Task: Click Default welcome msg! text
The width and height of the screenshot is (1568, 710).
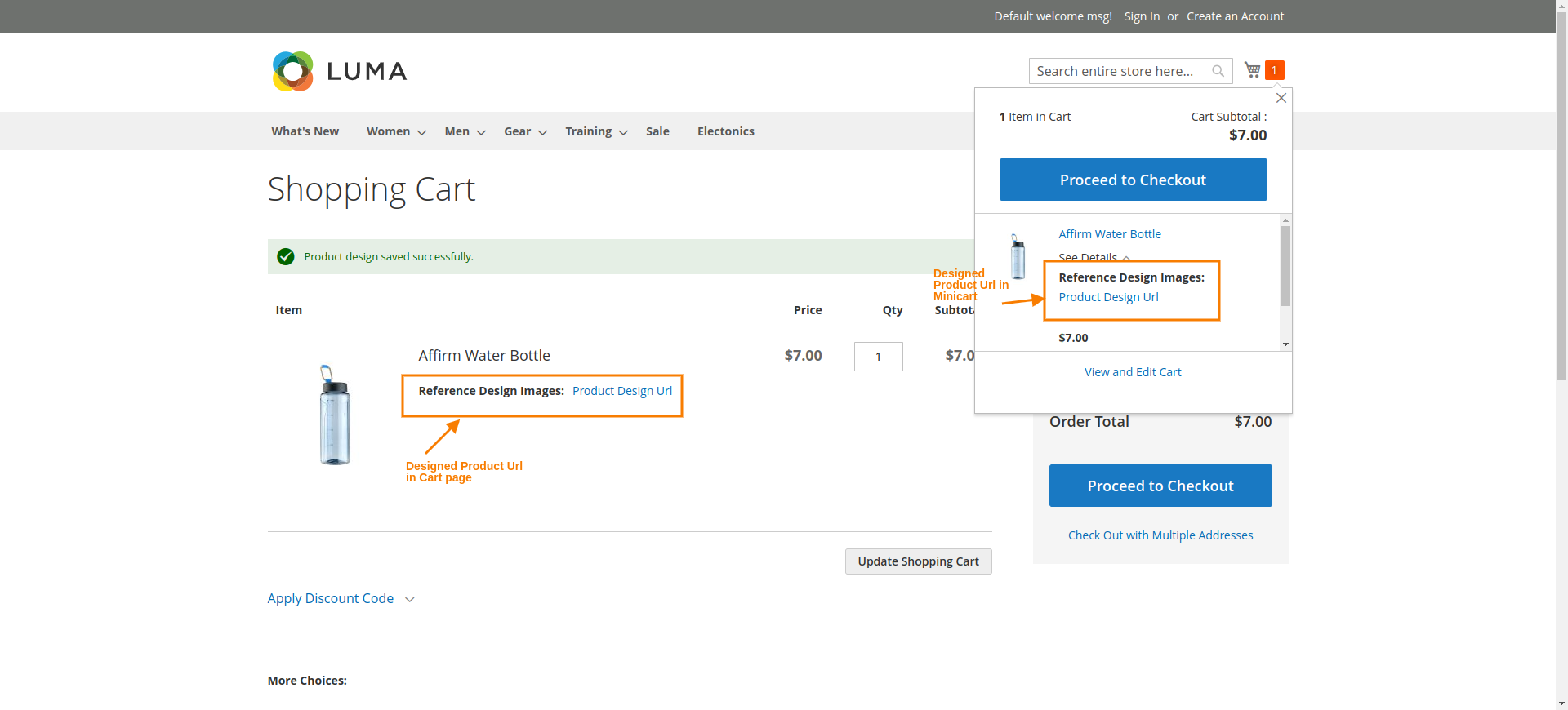Action: pyautogui.click(x=1053, y=16)
